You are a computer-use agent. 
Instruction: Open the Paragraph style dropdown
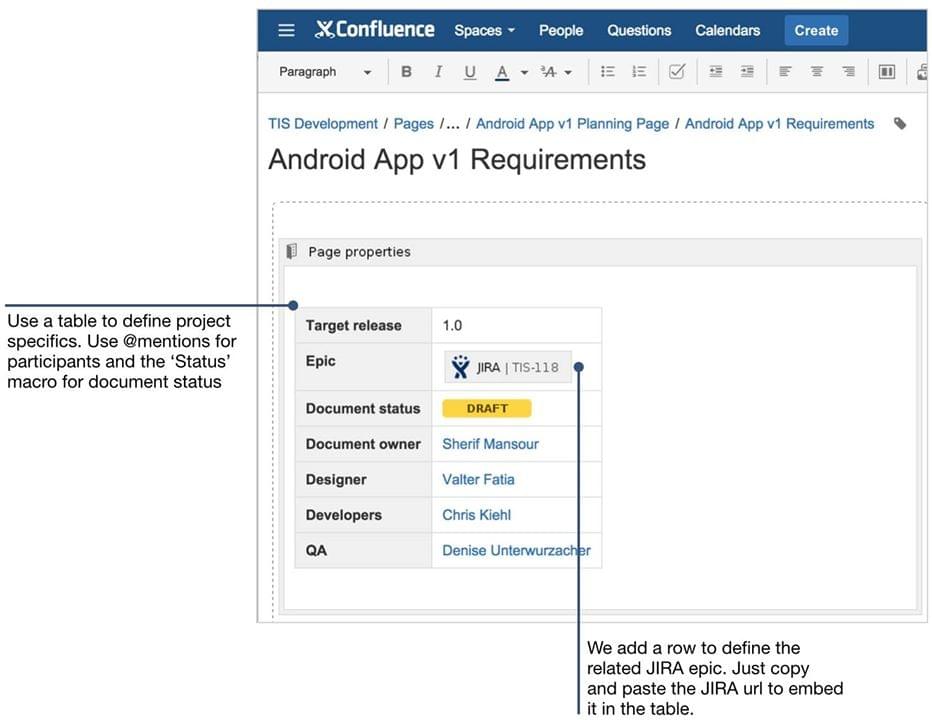pyautogui.click(x=325, y=72)
